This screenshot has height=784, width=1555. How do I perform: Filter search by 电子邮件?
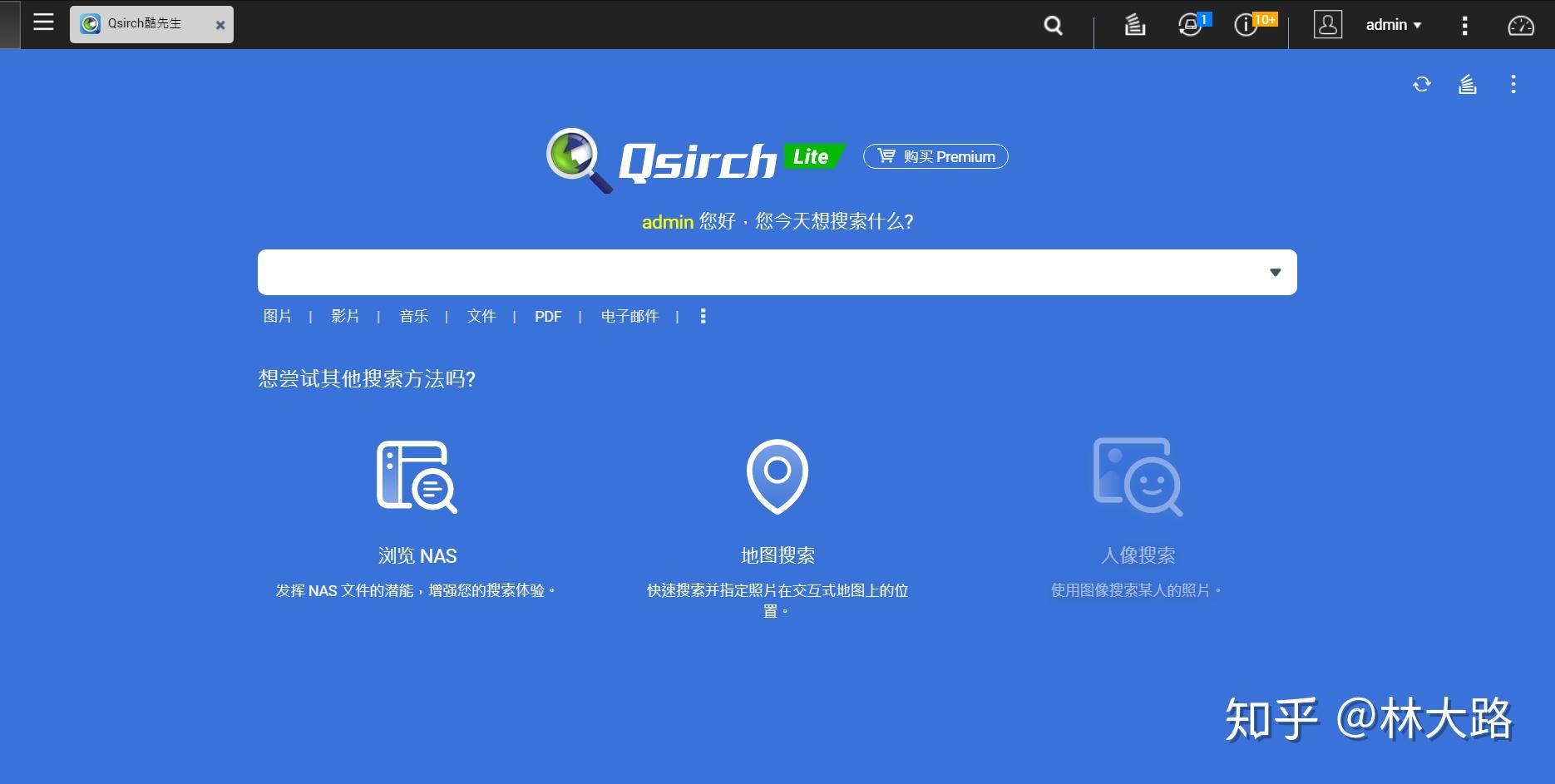pos(629,316)
